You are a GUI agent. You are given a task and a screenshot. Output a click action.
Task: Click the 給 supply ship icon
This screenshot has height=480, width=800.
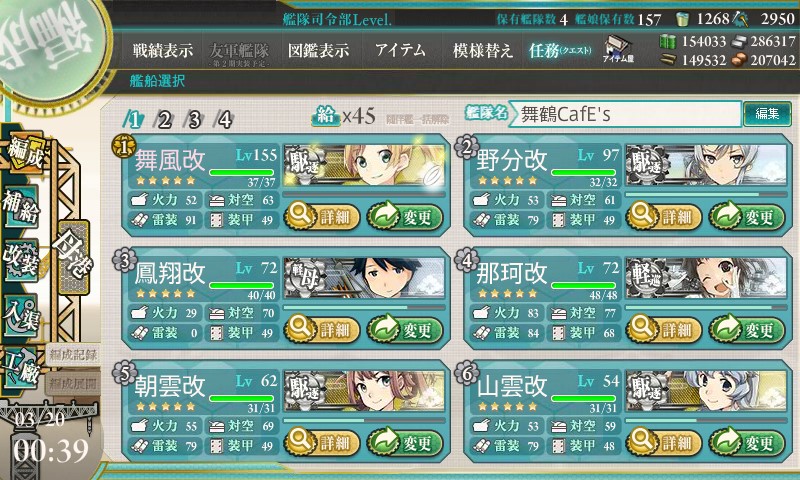[326, 116]
